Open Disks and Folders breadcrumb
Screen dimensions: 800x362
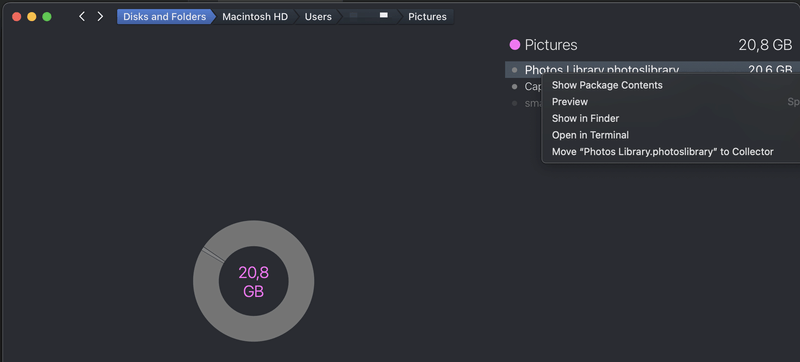tap(164, 17)
